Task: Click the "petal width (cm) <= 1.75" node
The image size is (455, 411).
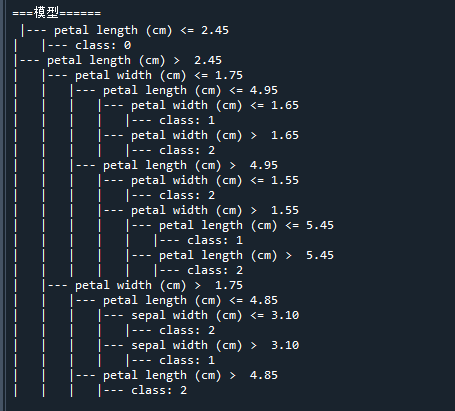Action: tap(159, 75)
